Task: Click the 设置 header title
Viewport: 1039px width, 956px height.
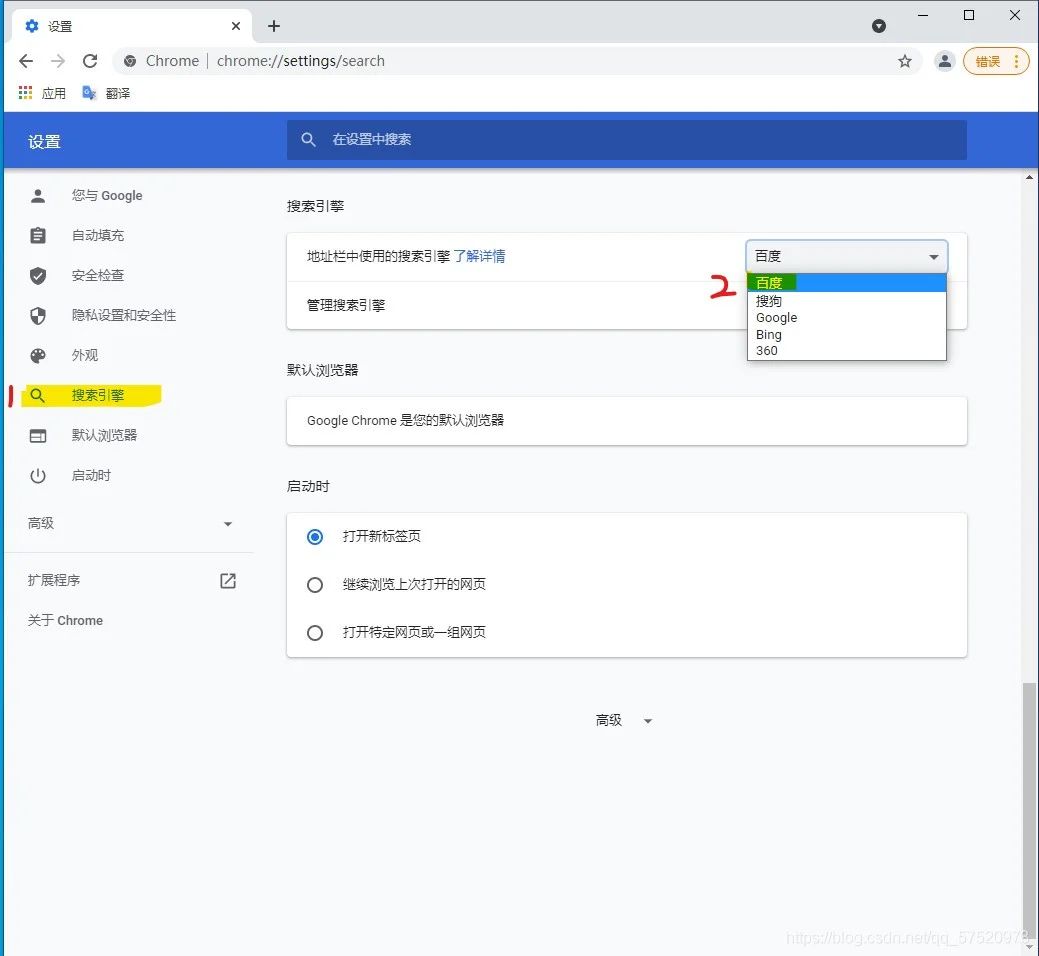Action: click(x=44, y=142)
